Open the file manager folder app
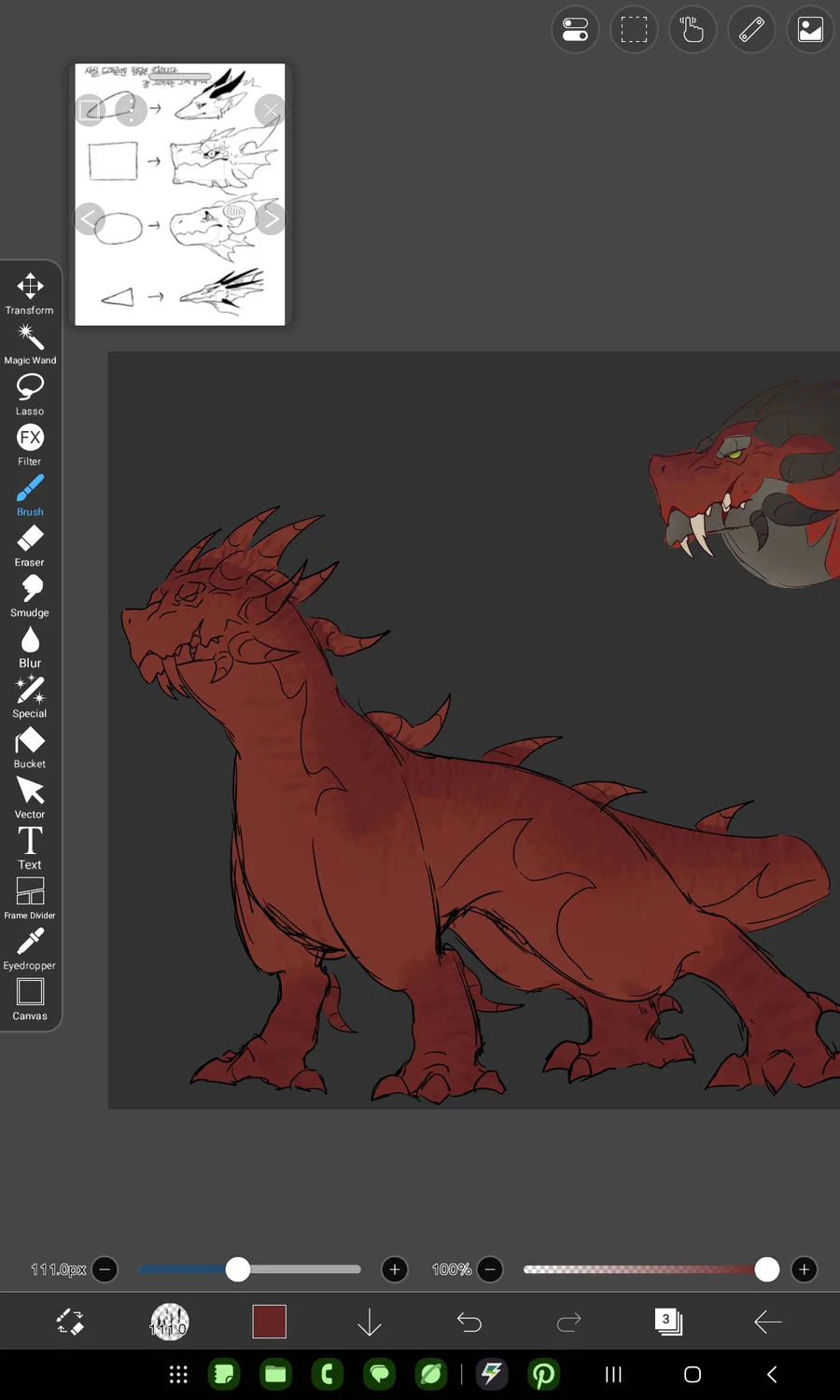Viewport: 840px width, 1400px height. coord(275,1374)
